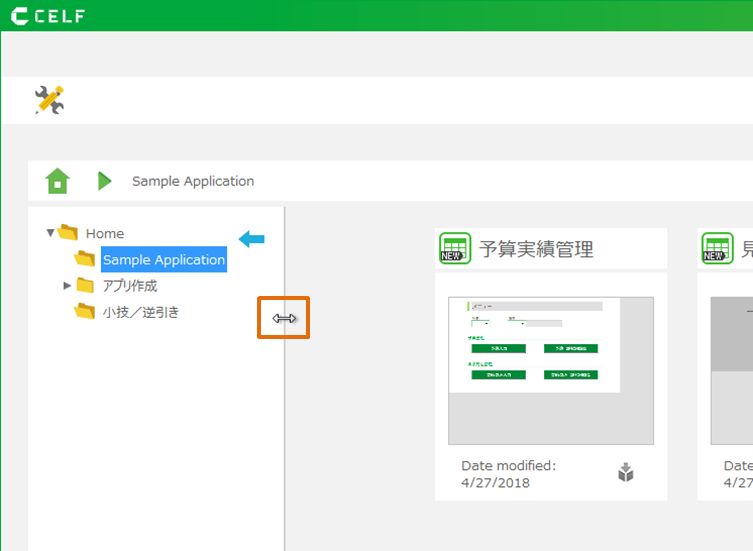Select Sample Application in the breadcrumb bar
This screenshot has width=753, height=551.
193,181
